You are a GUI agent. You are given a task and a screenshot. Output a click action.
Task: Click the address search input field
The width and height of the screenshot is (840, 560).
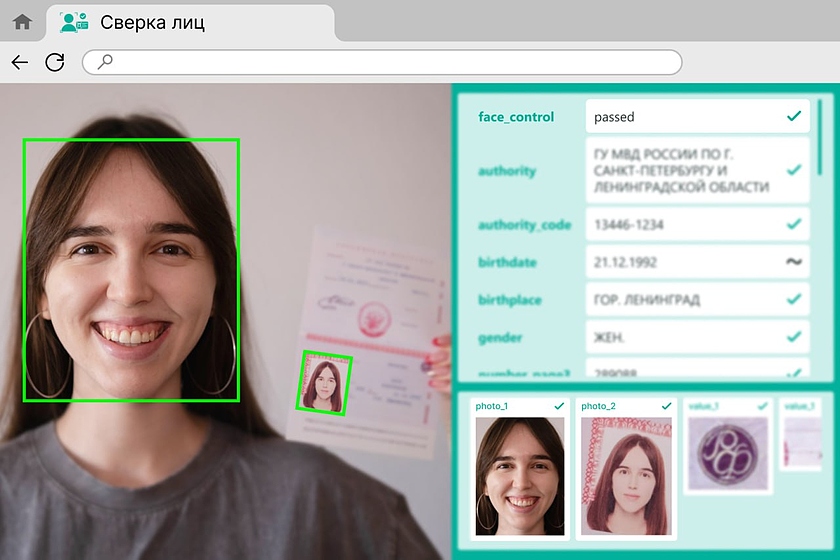(390, 62)
